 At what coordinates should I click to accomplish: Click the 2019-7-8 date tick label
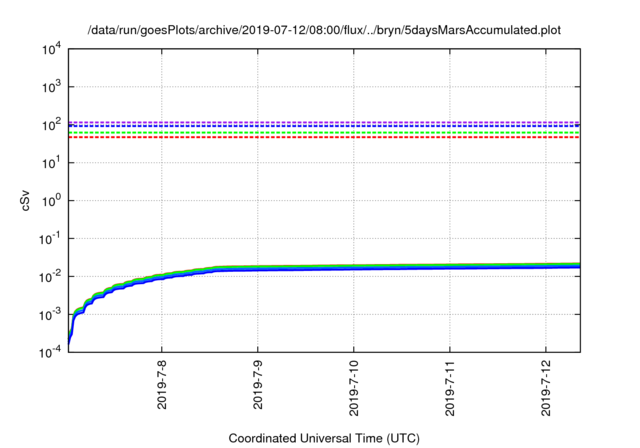[162, 384]
